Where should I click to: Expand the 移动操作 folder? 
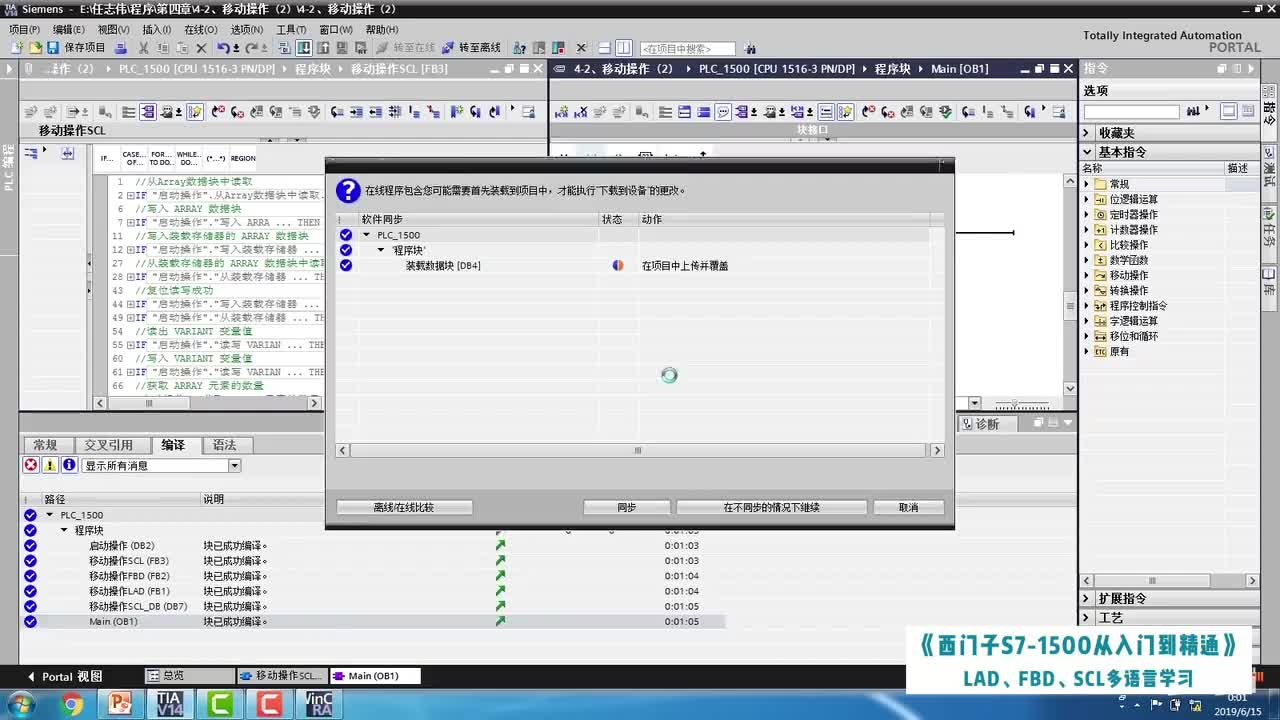coord(1087,275)
